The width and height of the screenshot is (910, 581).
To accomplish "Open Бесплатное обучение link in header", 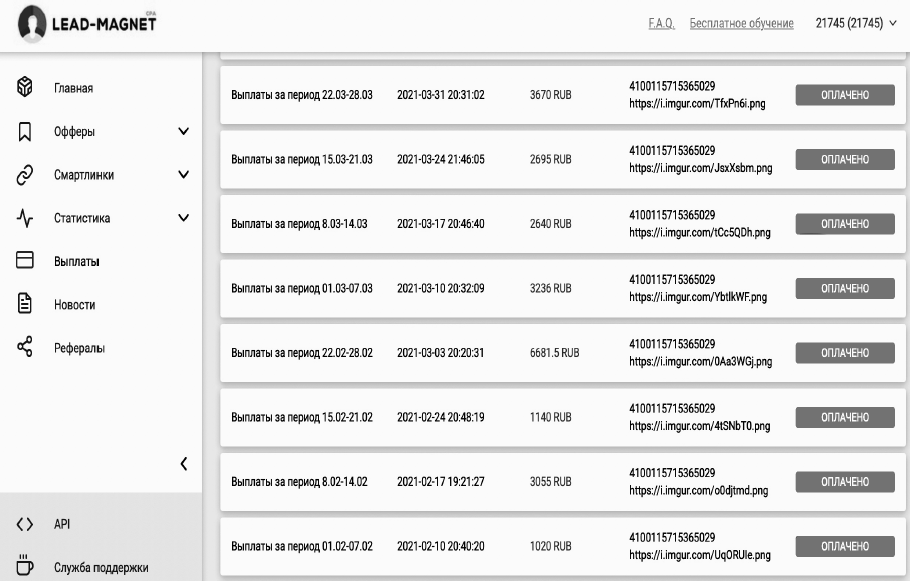I will (741, 23).
